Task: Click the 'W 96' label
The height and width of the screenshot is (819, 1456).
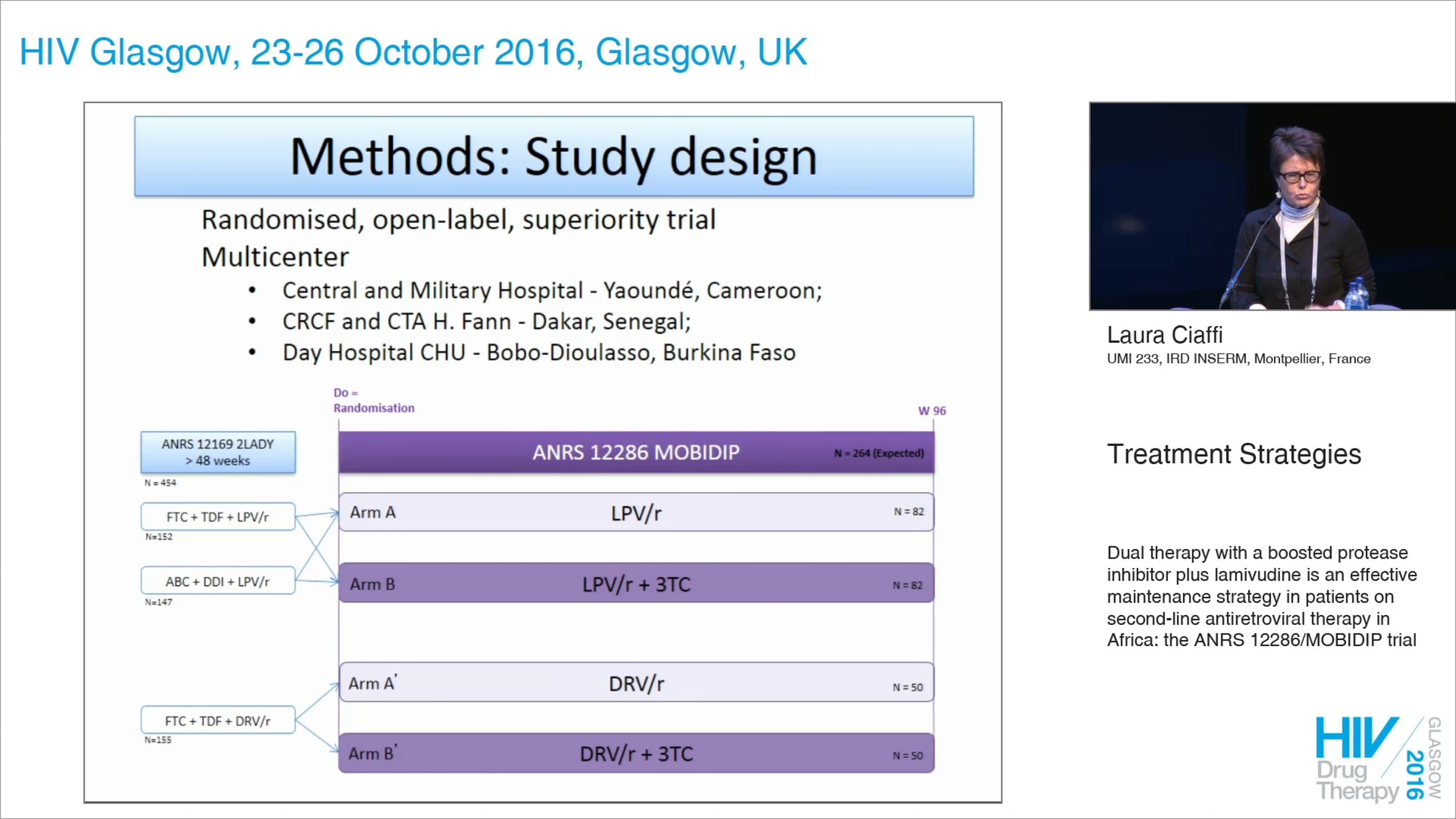Action: click(x=932, y=411)
